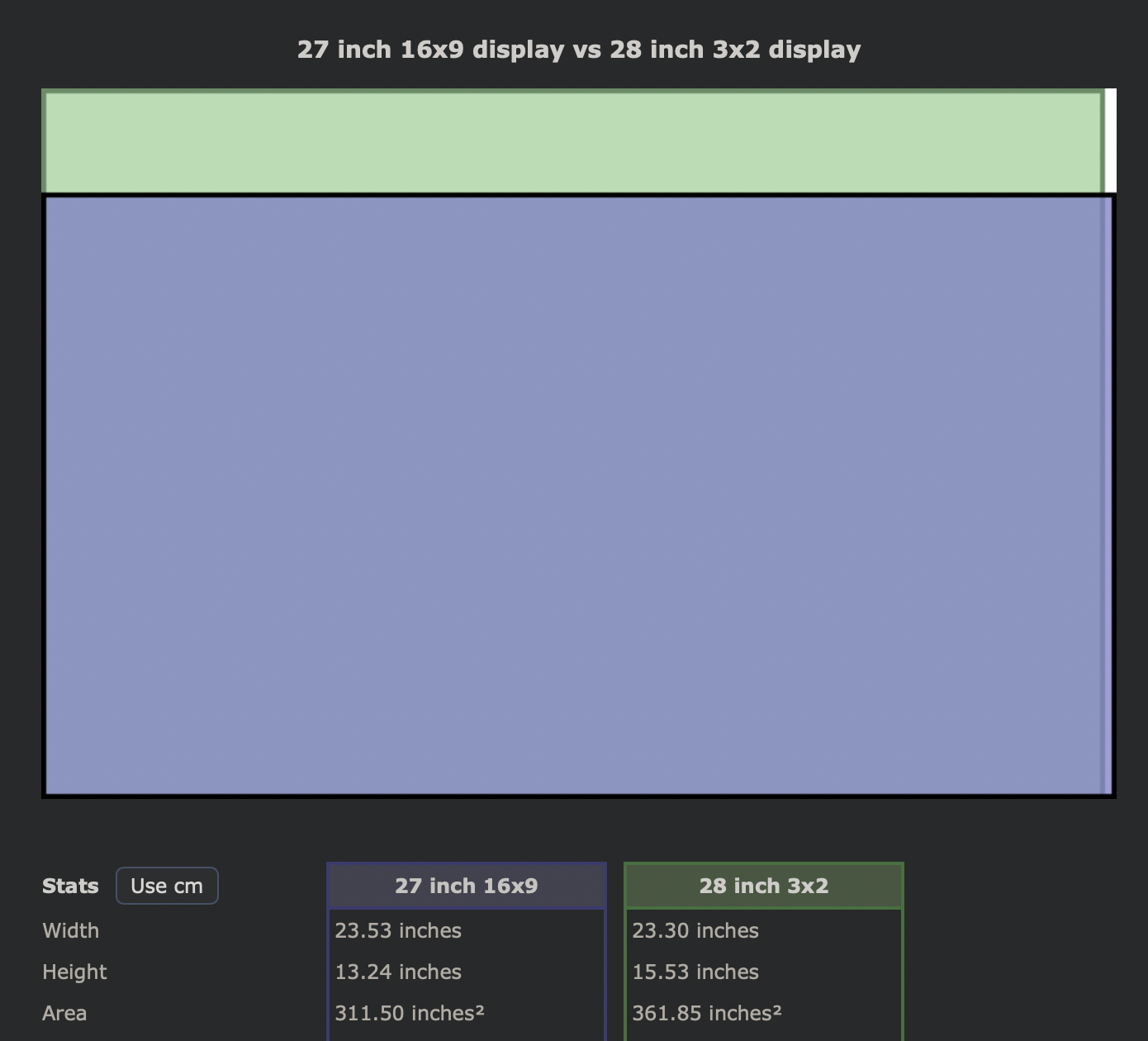Click the 27 inch 16x9 column header

point(467,886)
